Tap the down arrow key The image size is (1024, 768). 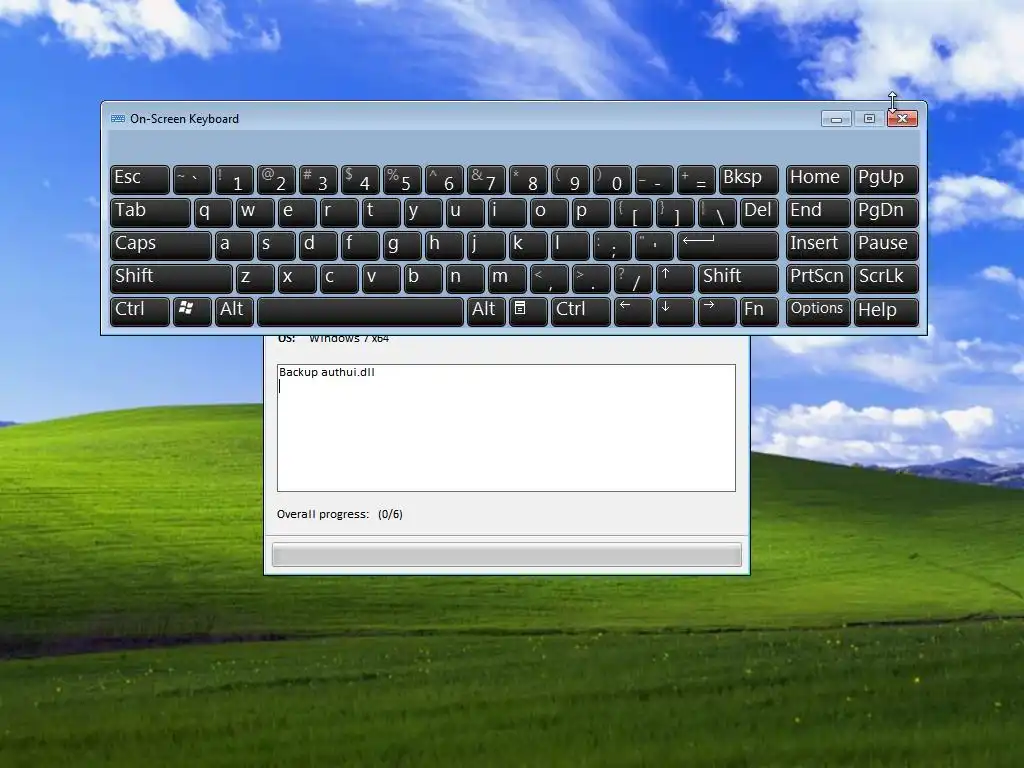click(675, 311)
